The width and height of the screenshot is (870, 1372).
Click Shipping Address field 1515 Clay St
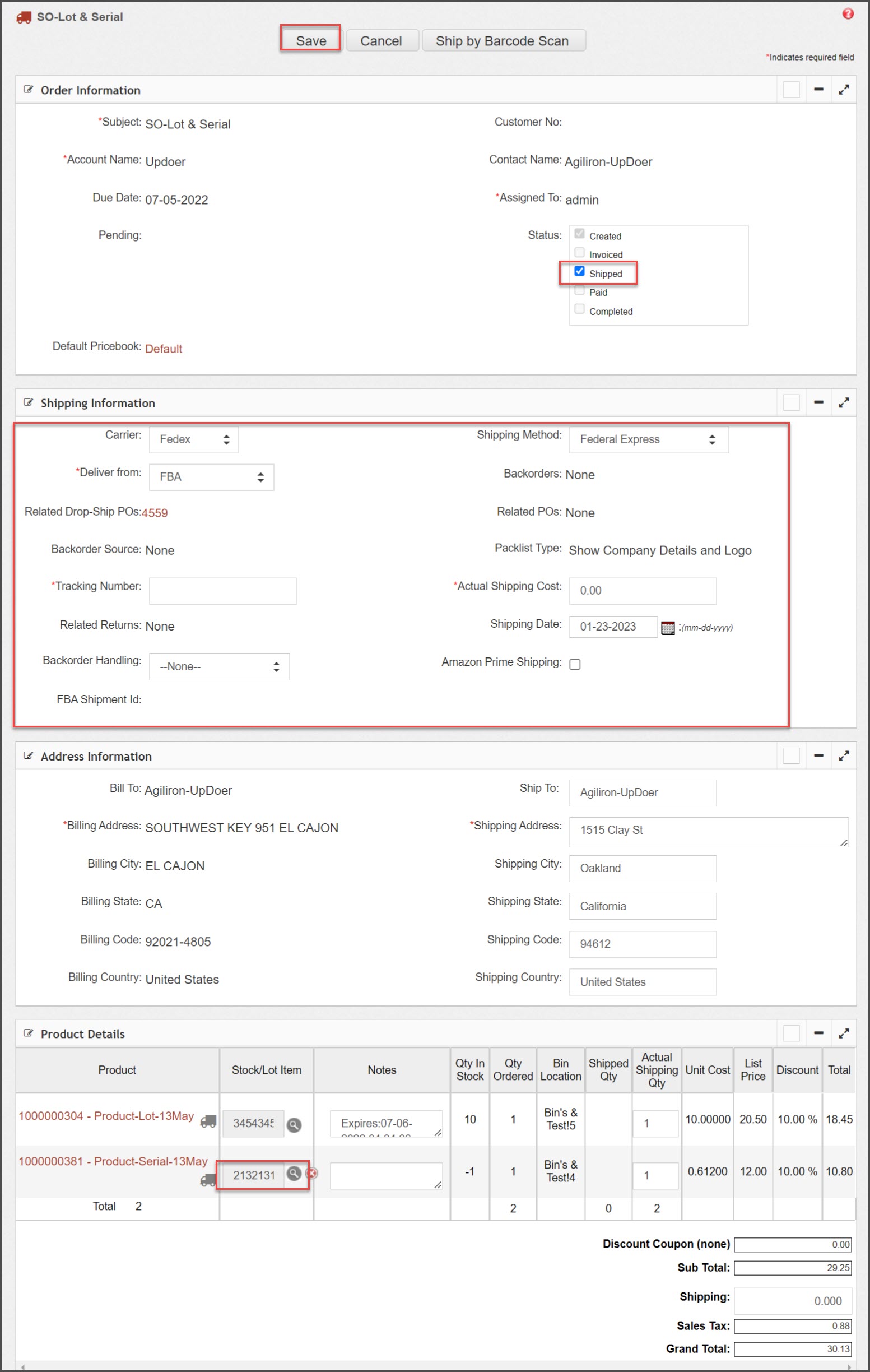coord(709,832)
